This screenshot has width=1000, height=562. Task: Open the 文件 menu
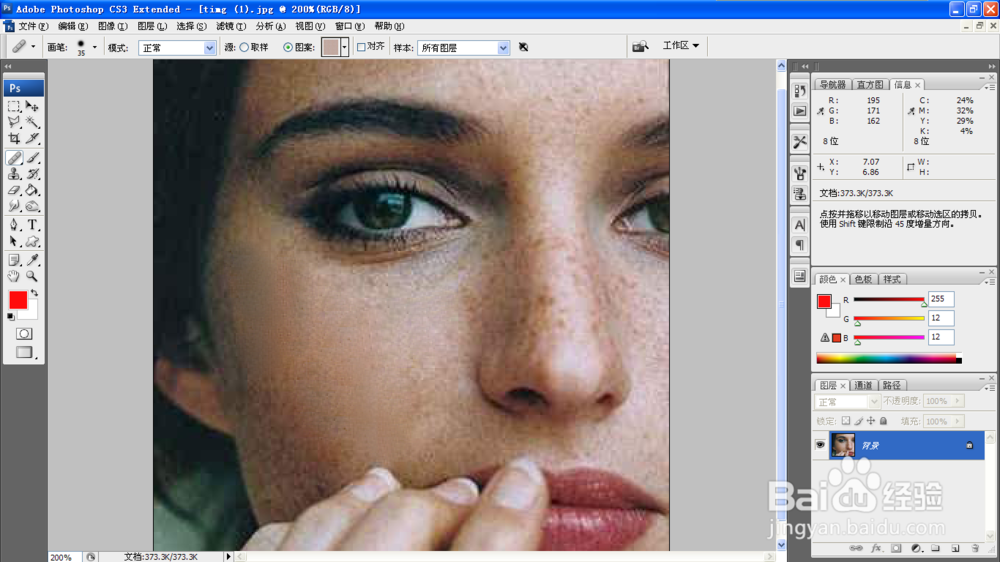pos(33,26)
